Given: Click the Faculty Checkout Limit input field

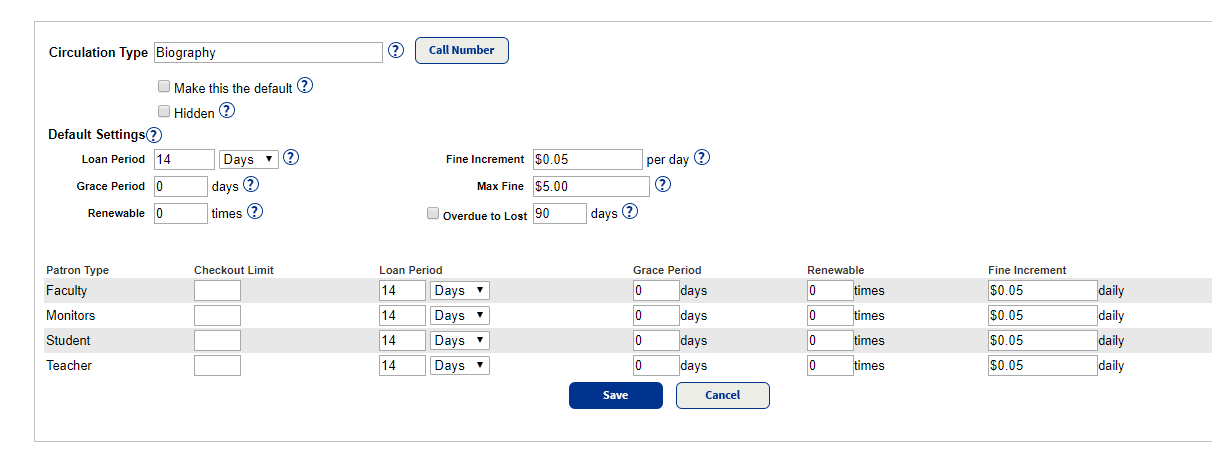Looking at the screenshot, I should 217,290.
